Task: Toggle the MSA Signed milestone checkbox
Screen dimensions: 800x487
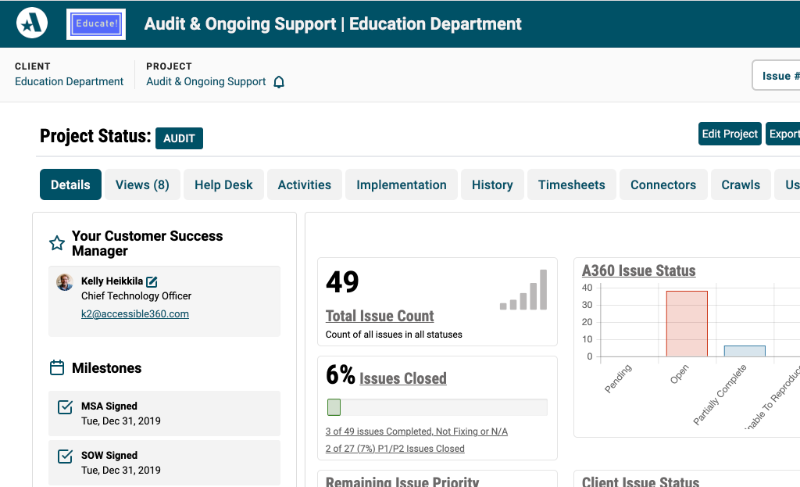Action: coord(65,407)
